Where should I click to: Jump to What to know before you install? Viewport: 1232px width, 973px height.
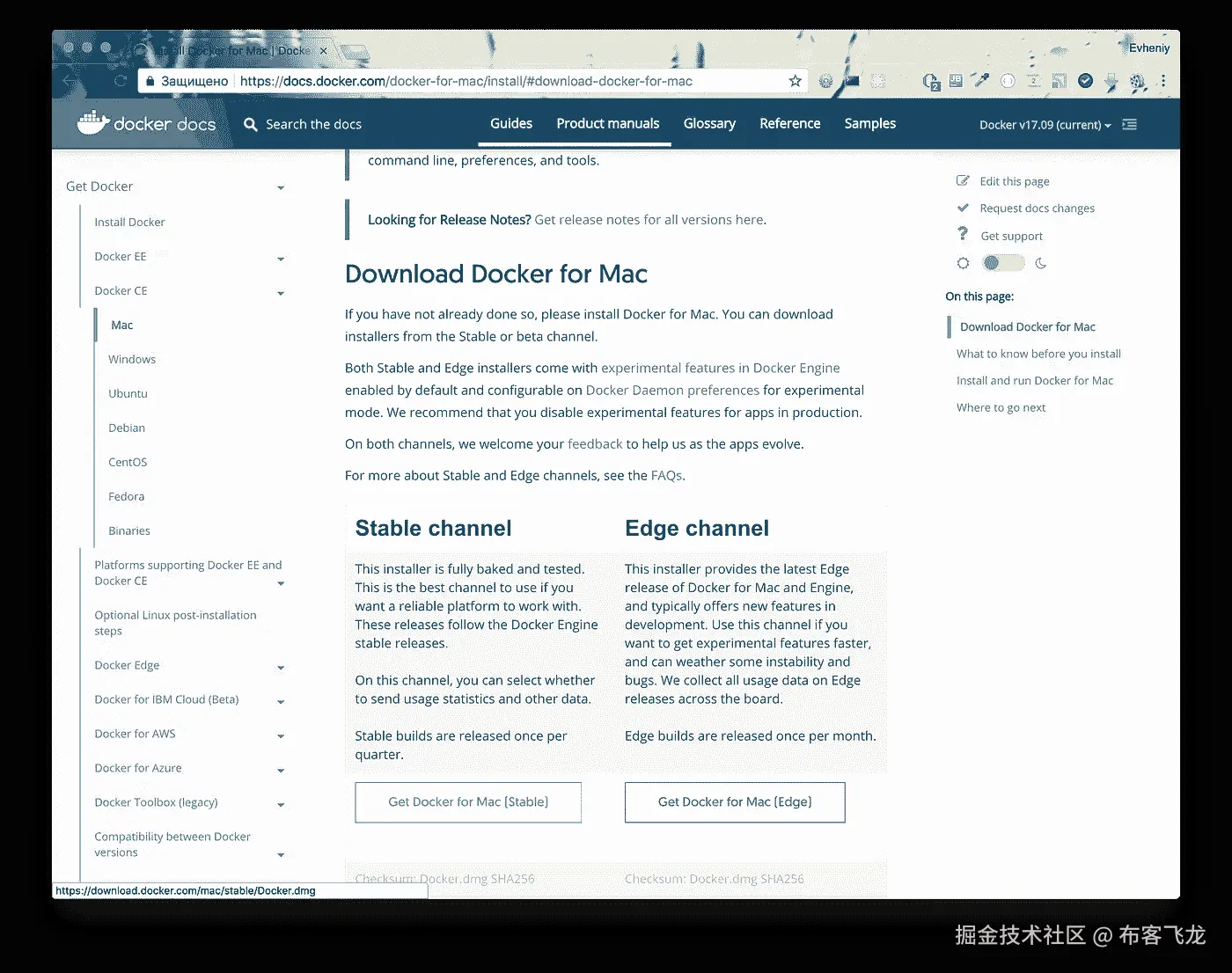click(1038, 354)
